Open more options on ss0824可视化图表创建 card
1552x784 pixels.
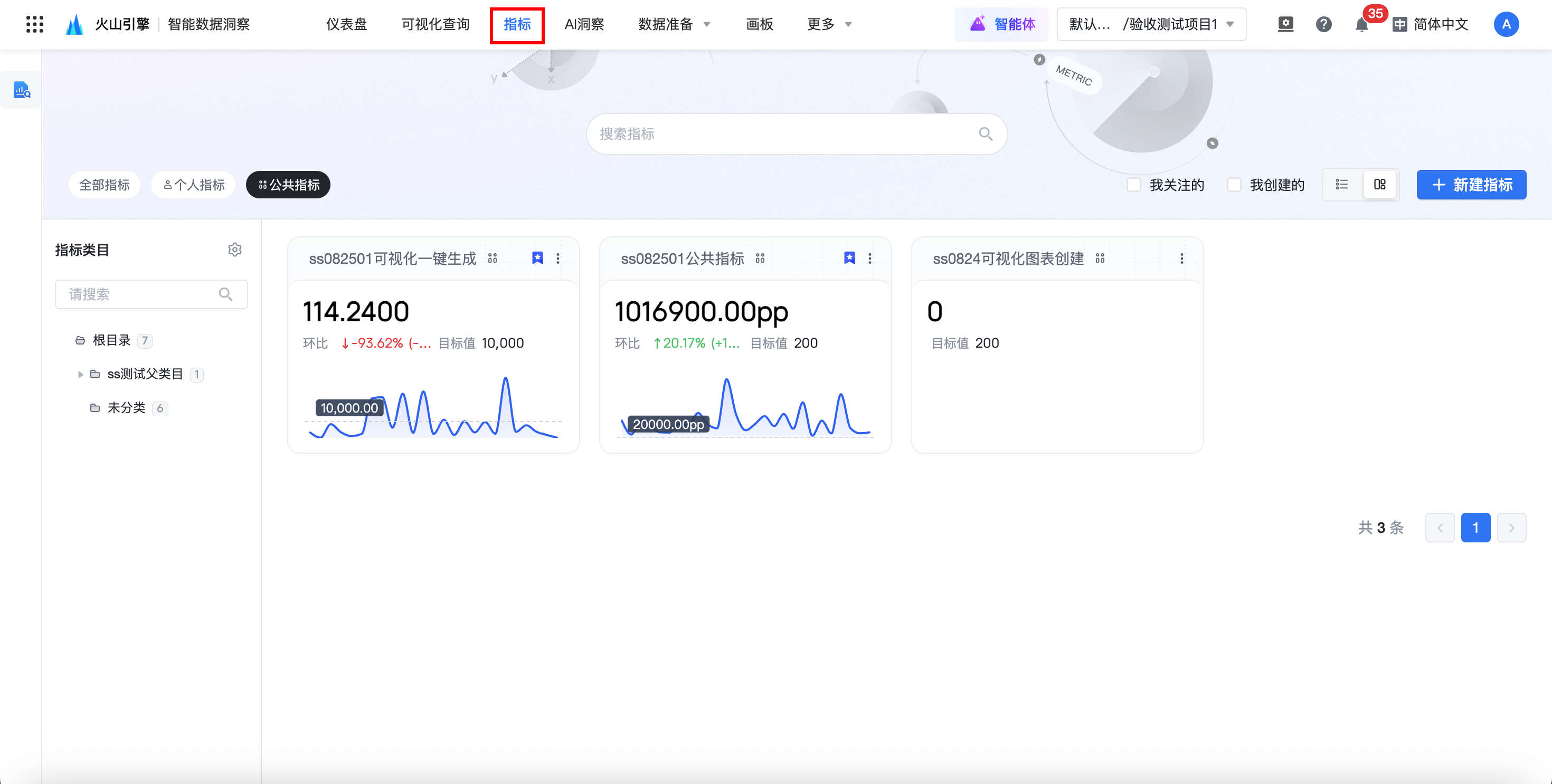coord(1181,259)
